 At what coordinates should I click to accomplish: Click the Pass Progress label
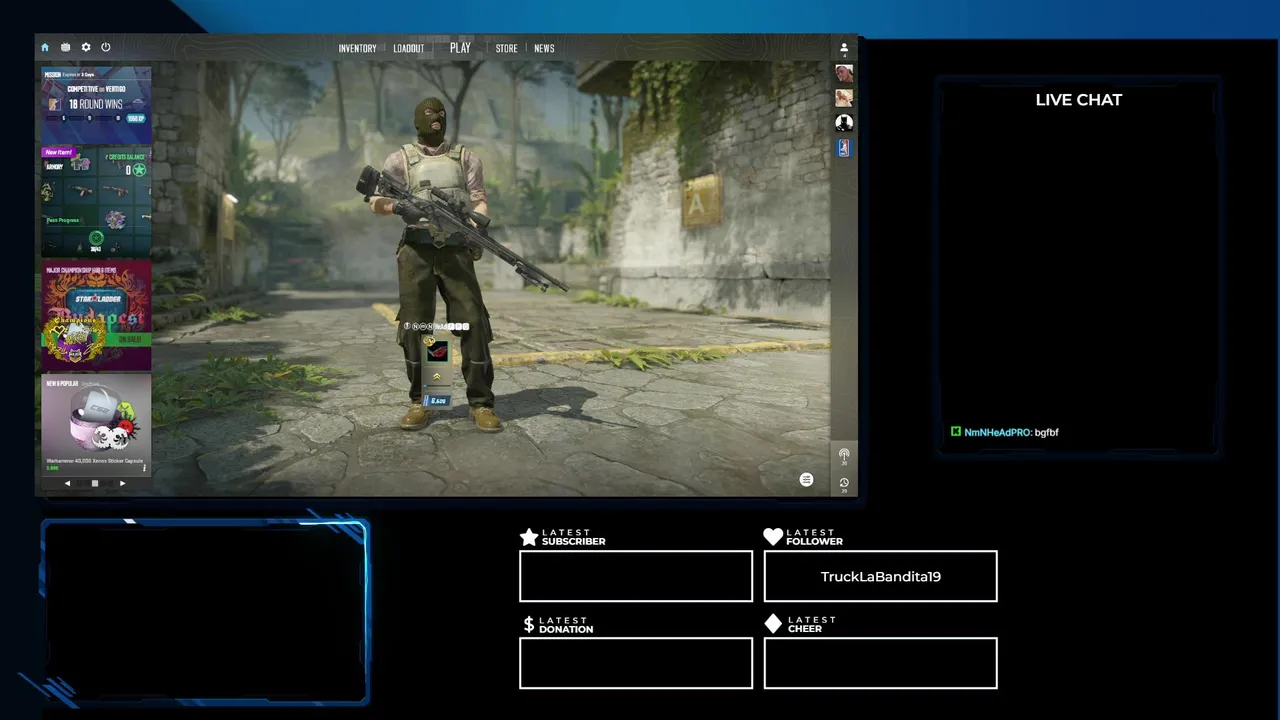pos(62,220)
